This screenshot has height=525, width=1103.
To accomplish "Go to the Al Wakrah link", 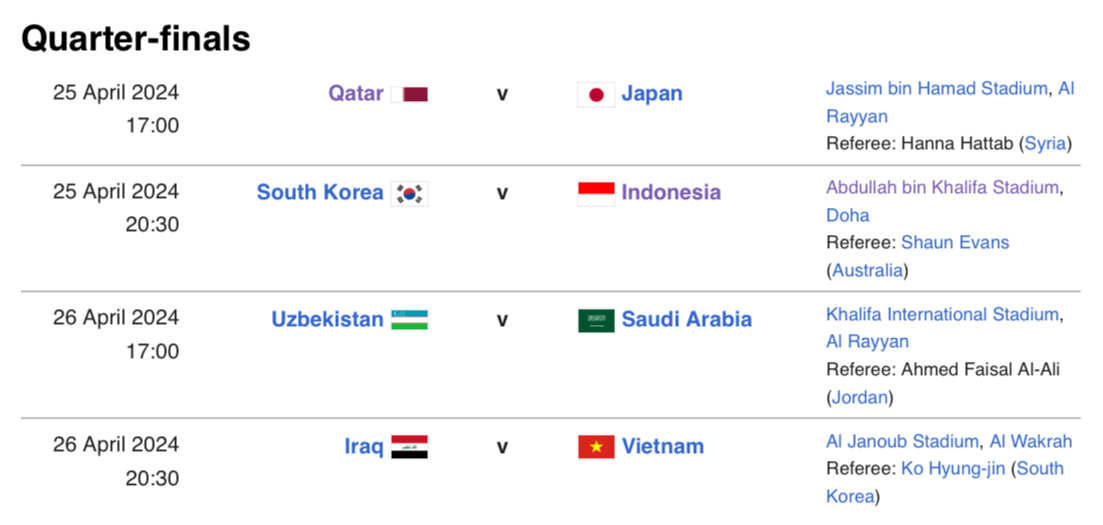I will [x=1031, y=442].
